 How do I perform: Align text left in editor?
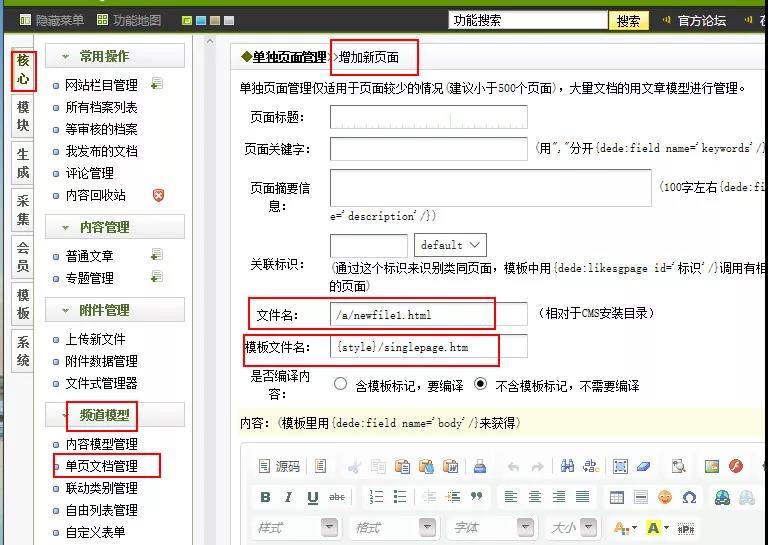pos(511,497)
